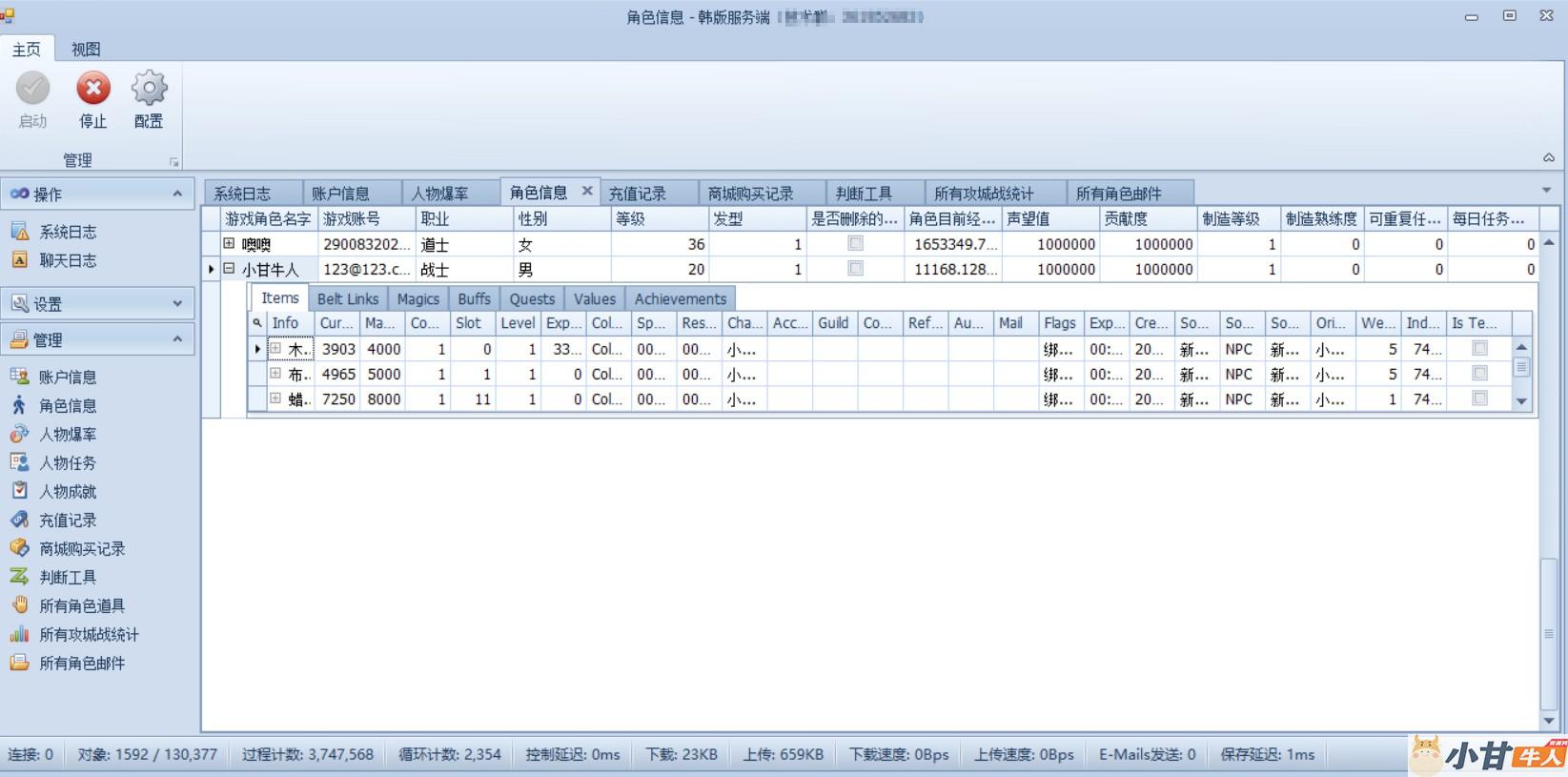
Task: Close the 角色信息 tab
Action: tap(587, 192)
